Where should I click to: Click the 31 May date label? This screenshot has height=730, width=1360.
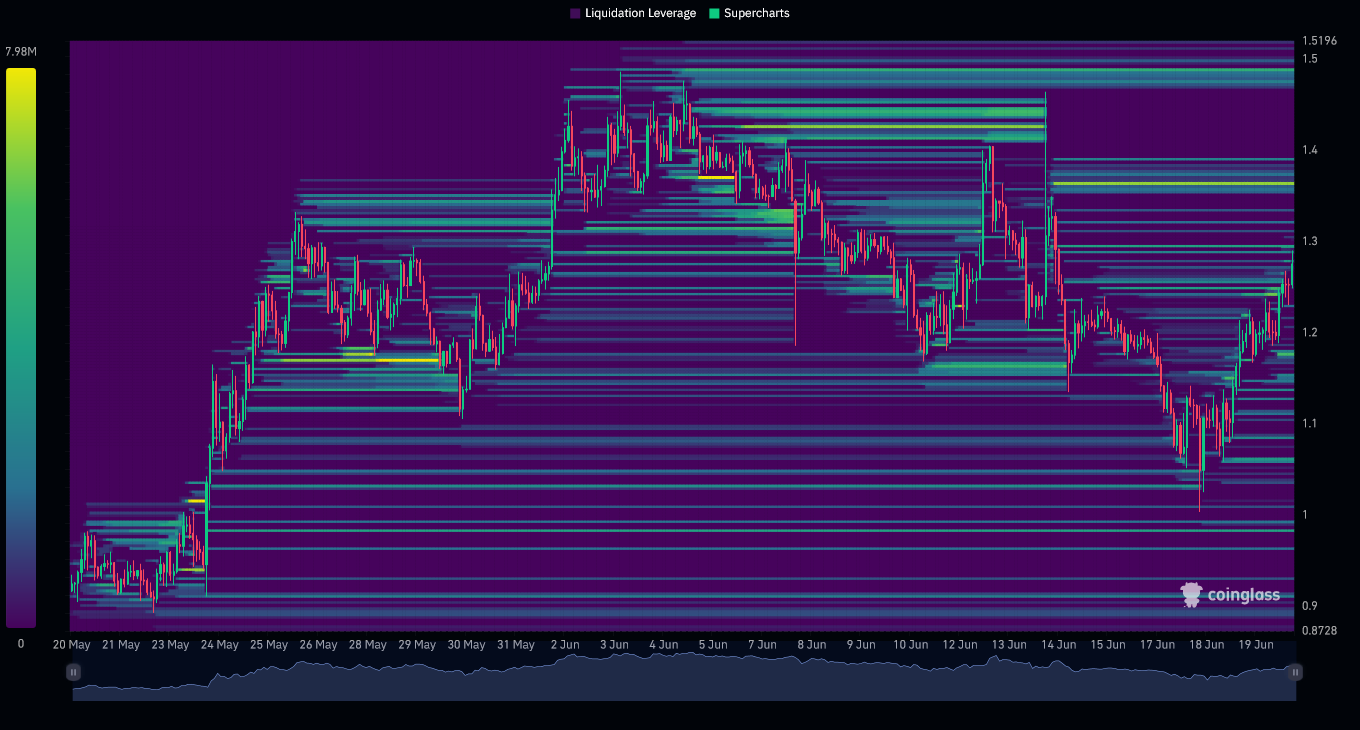(515, 645)
